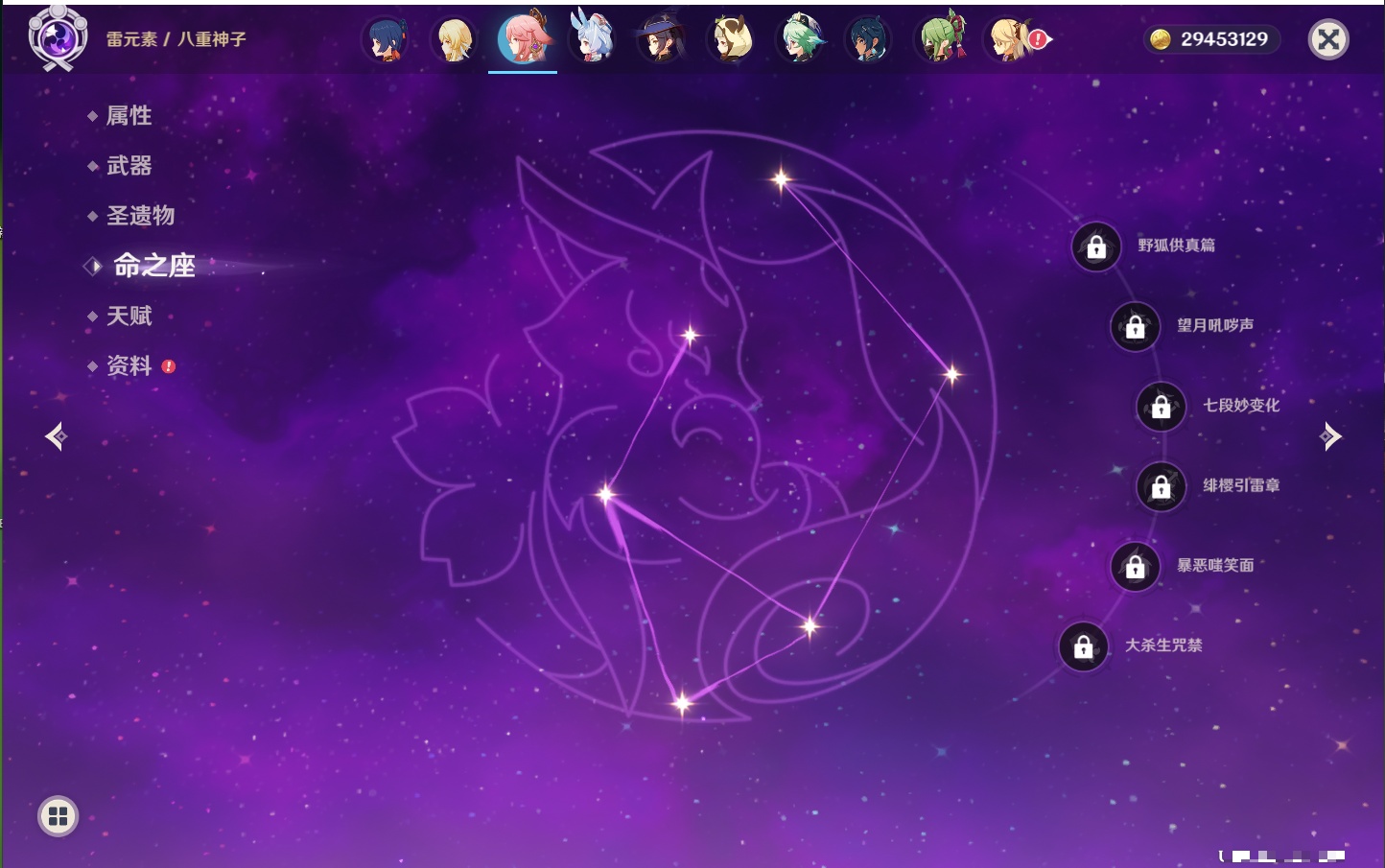1385x868 pixels.
Task: Open the four-square grid button
Action: [58, 816]
